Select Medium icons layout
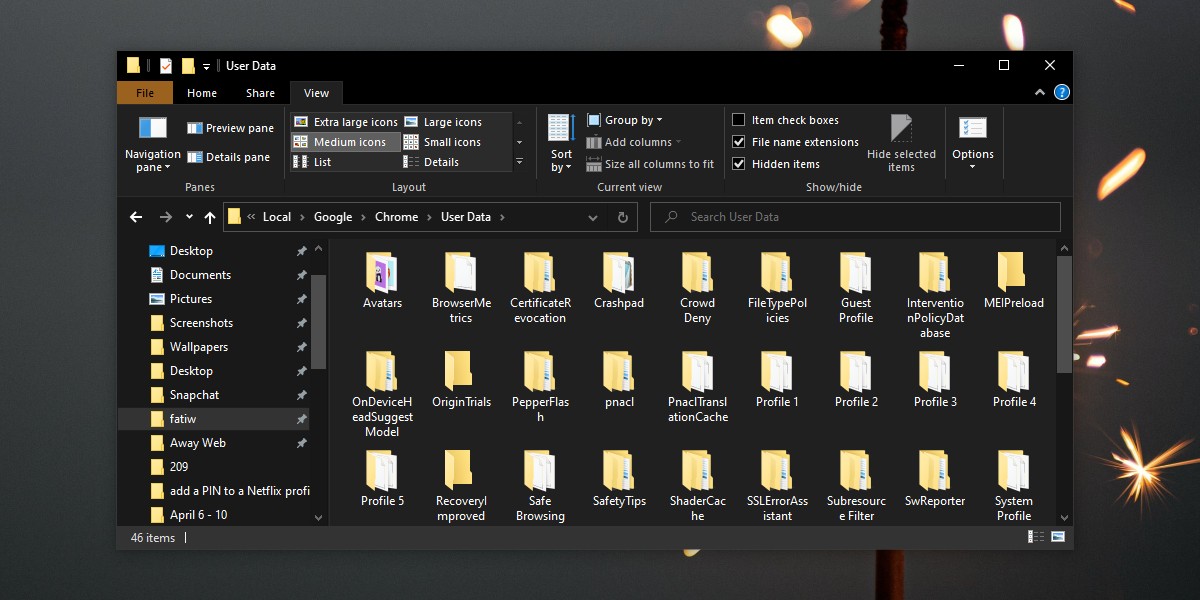 tap(346, 142)
